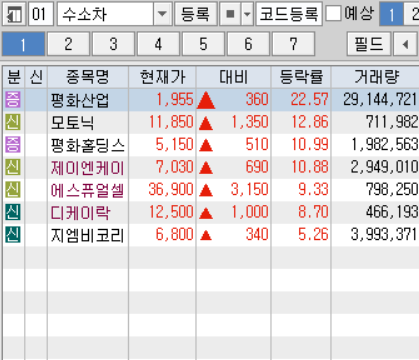Click the volume 29,144,721 cell
Viewport: 419px width, 360px height.
click(x=380, y=100)
